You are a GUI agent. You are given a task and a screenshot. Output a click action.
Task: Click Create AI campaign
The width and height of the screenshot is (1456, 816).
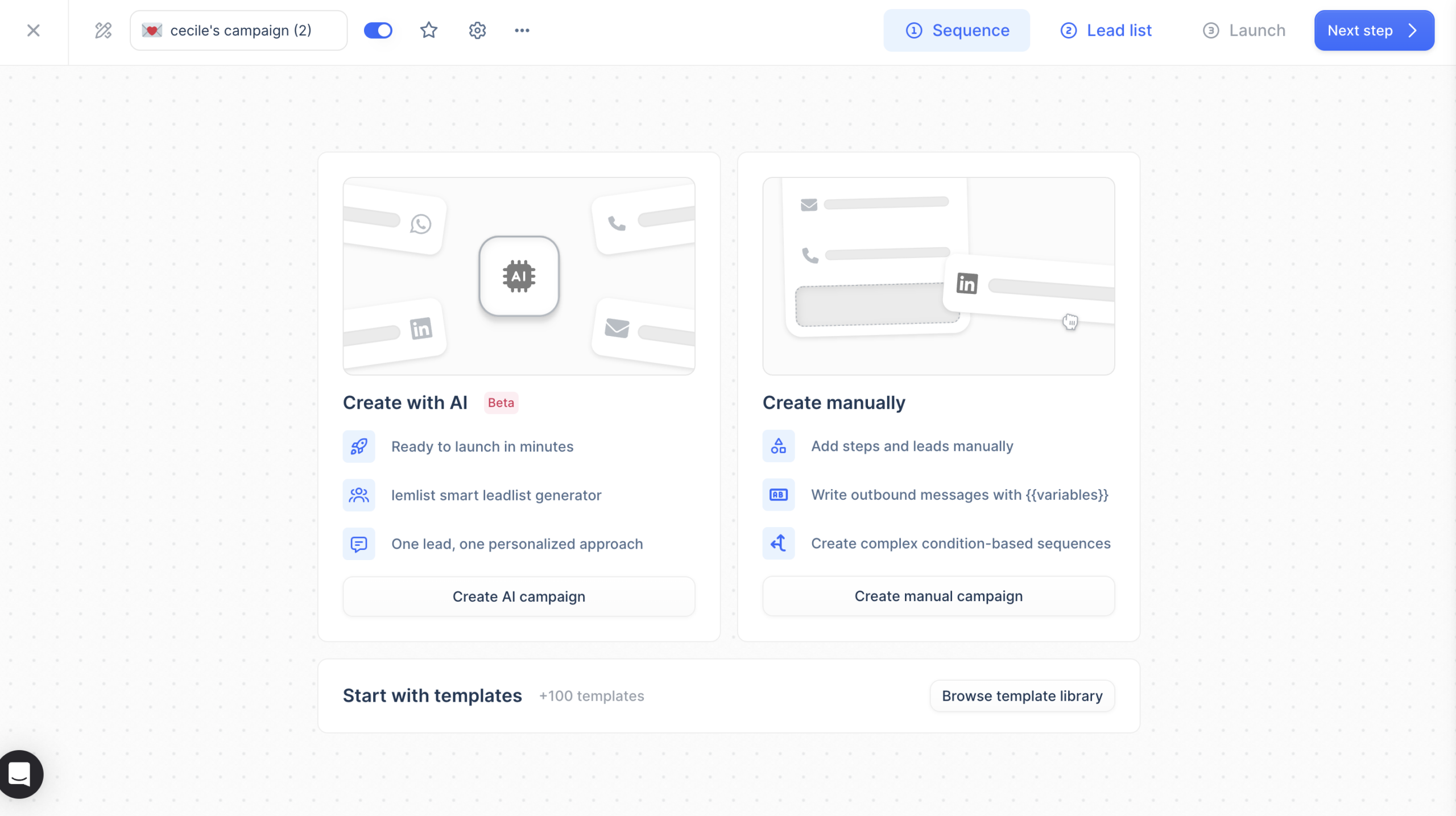coord(518,596)
